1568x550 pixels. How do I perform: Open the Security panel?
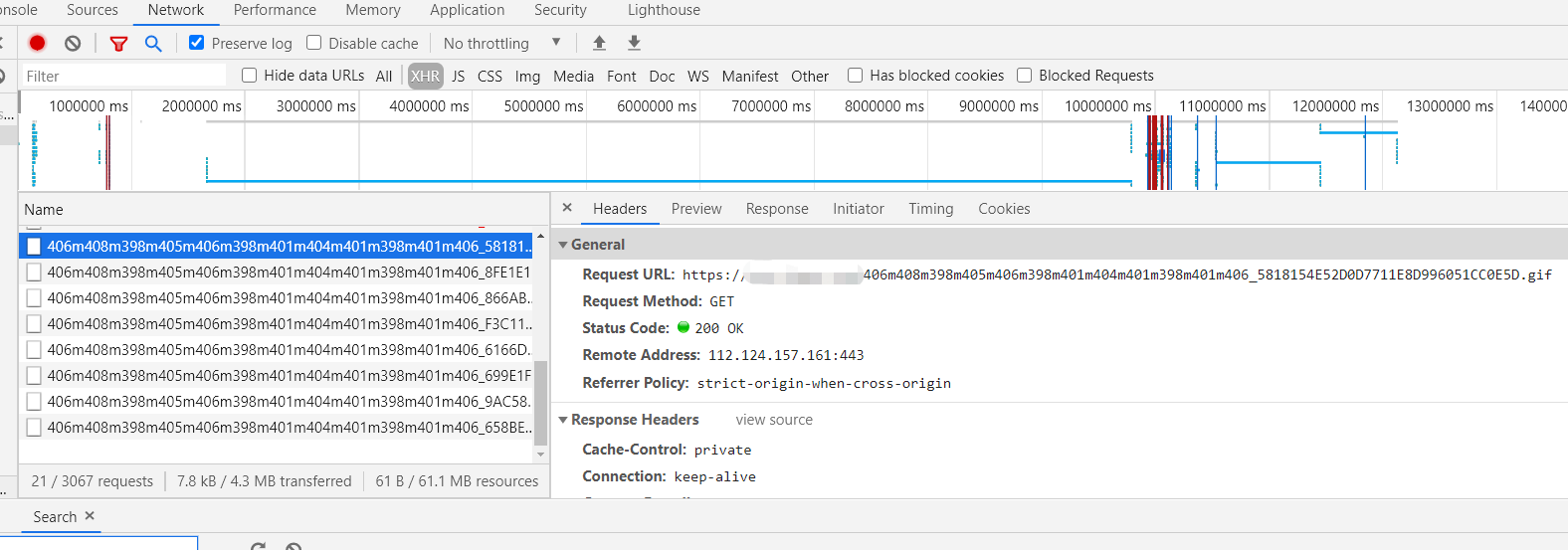pos(560,10)
